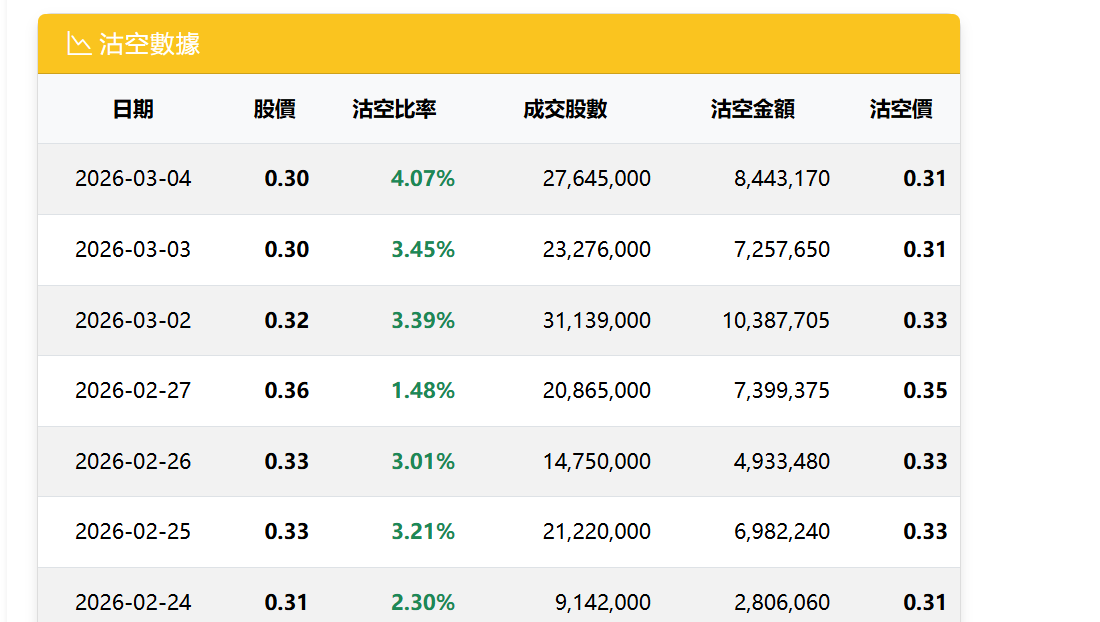Click the 沽空金額 column header

pyautogui.click(x=753, y=109)
